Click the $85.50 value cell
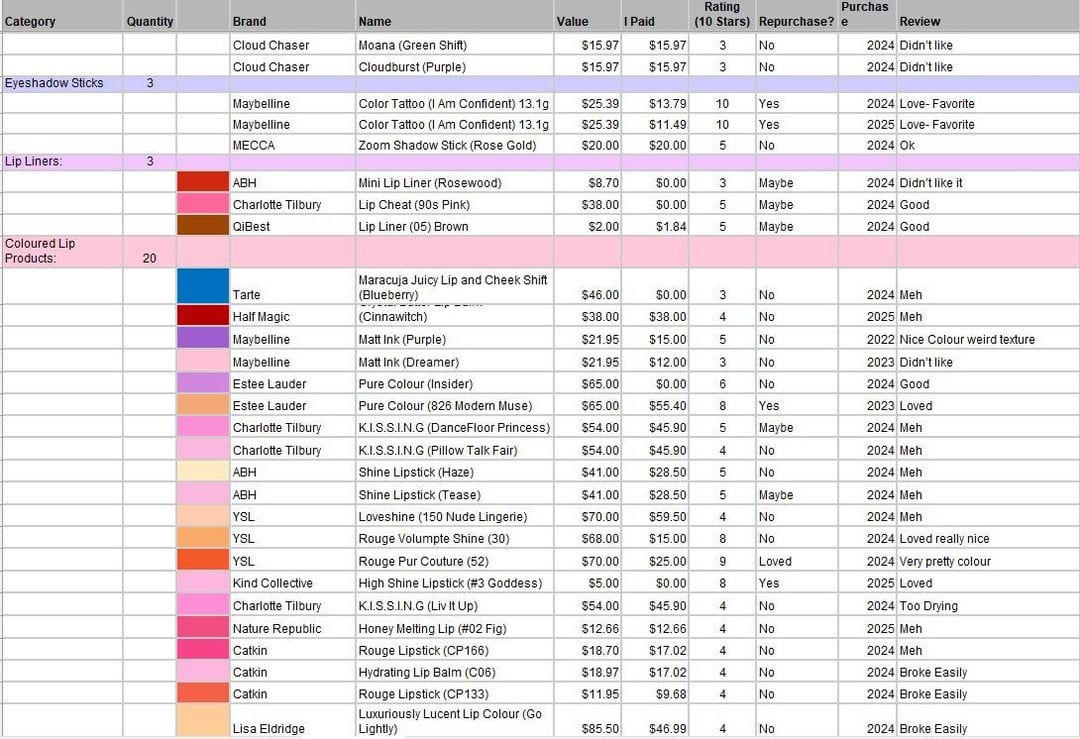 pyautogui.click(x=600, y=728)
